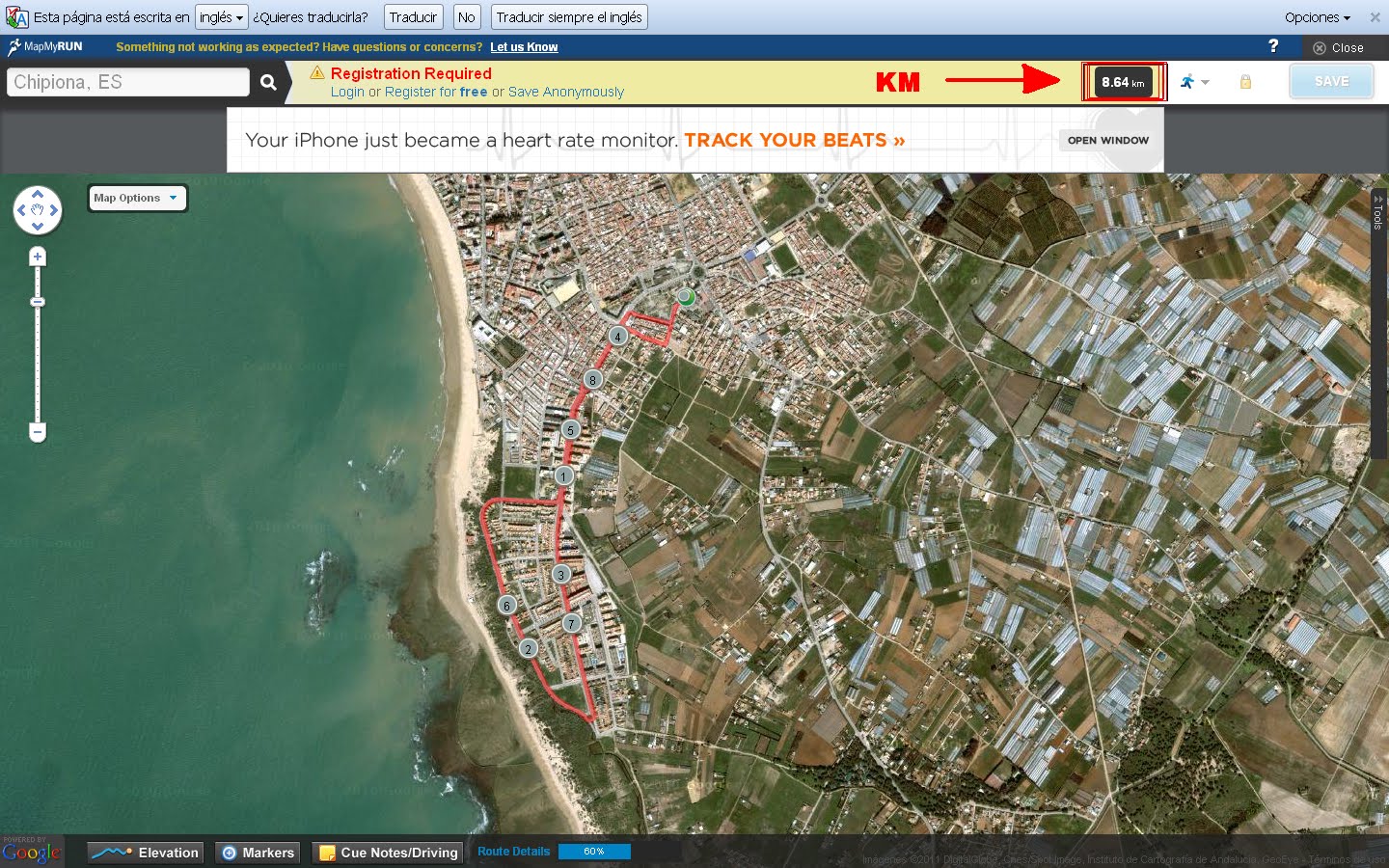Dismiss the translation bar with X
Image resolution: width=1389 pixels, height=868 pixels.
(1375, 17)
